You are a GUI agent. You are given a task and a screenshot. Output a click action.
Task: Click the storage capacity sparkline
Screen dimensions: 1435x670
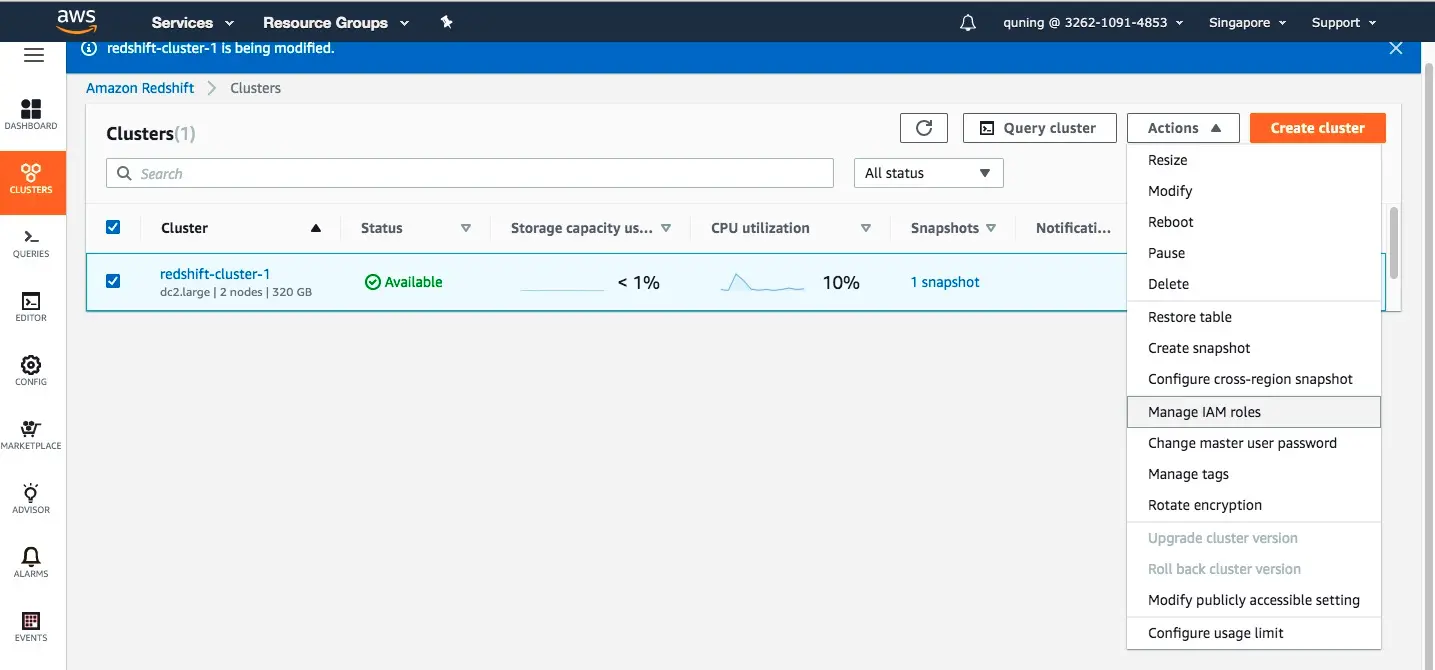(x=562, y=288)
